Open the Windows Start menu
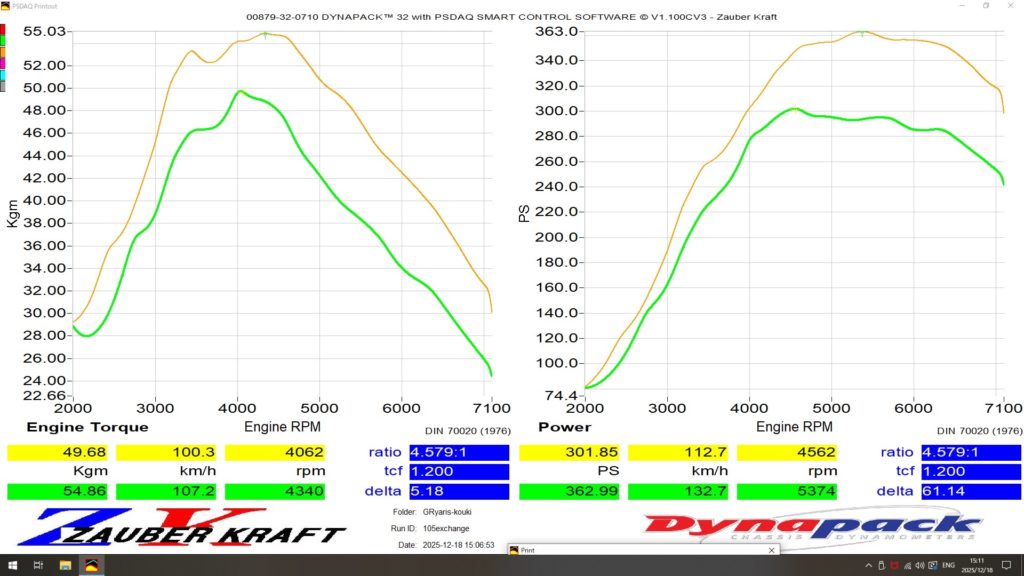Viewport: 1024px width, 576px height. coord(11,565)
